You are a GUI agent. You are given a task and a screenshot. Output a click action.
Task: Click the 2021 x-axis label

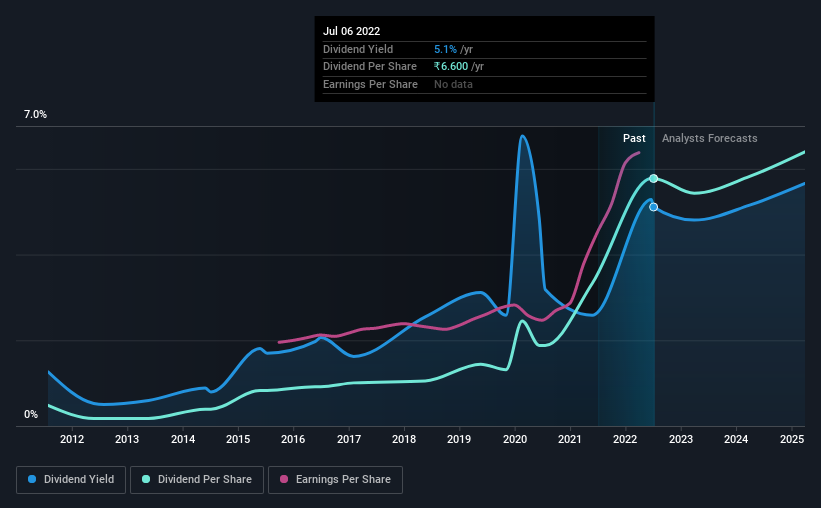[x=570, y=439]
